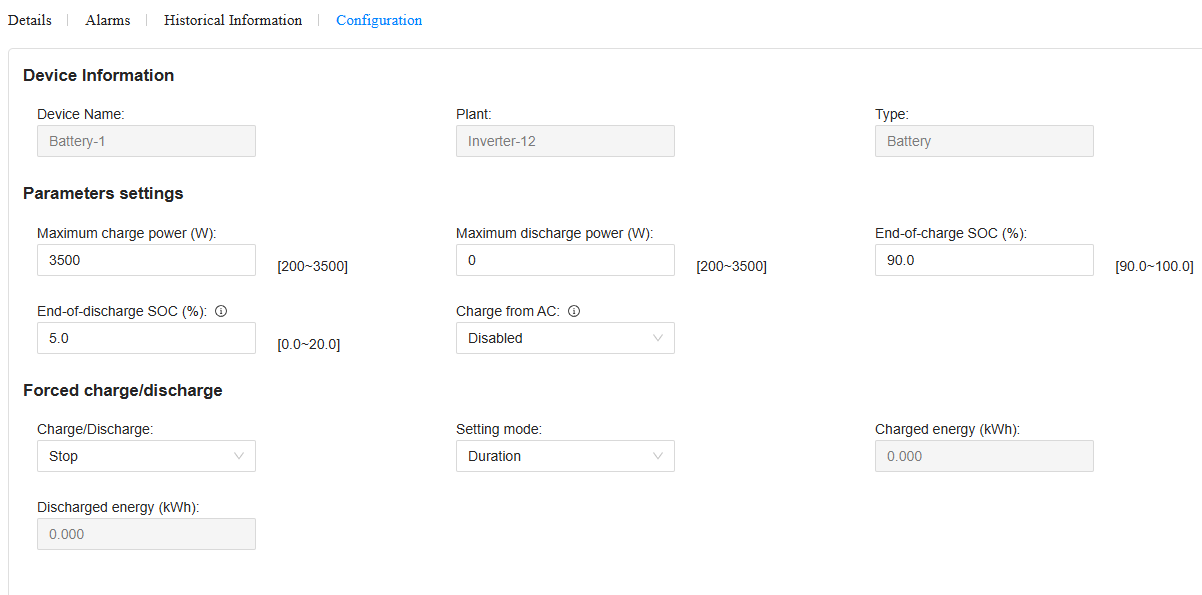Click the Discharged energy (kWh) field
This screenshot has width=1202, height=595.
(x=146, y=534)
